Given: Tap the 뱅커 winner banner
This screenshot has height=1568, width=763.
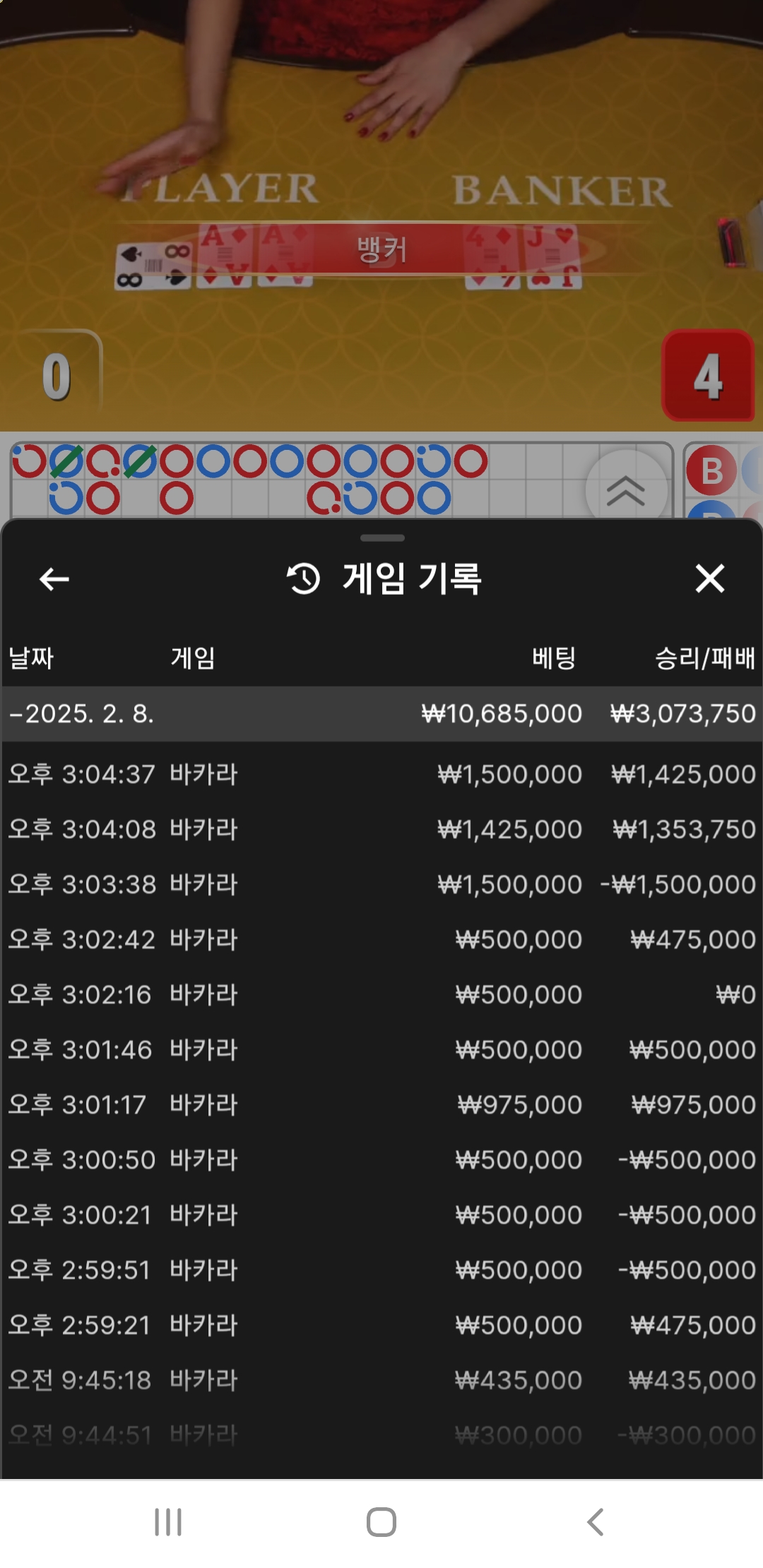Looking at the screenshot, I should tap(381, 249).
